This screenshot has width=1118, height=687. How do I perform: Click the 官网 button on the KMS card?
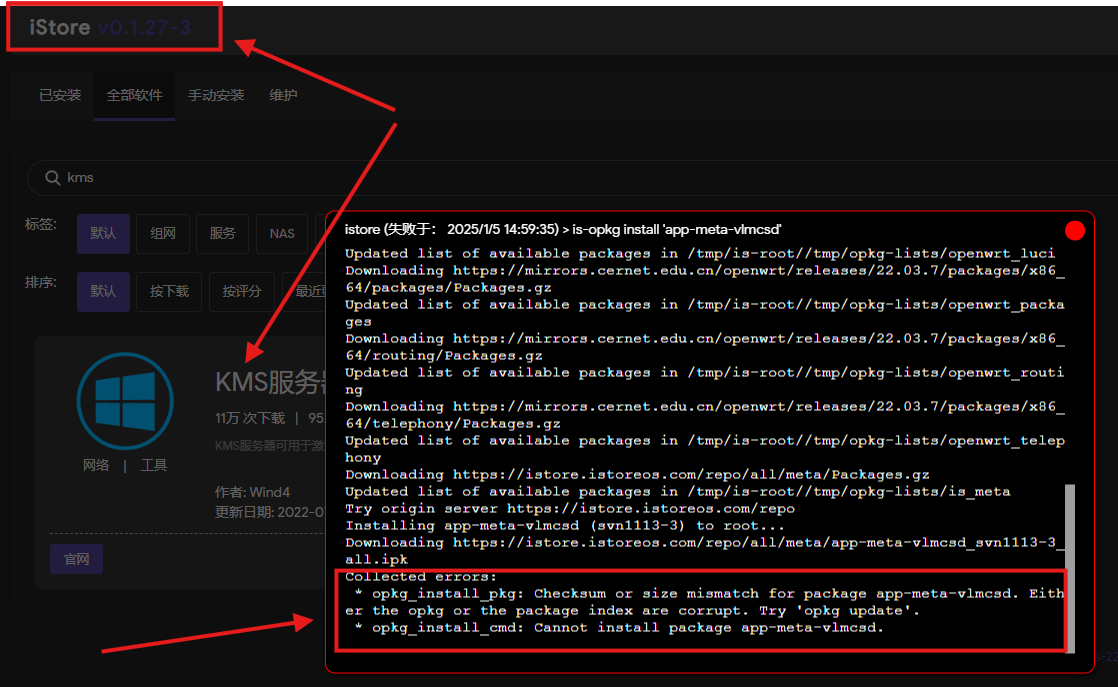77,559
